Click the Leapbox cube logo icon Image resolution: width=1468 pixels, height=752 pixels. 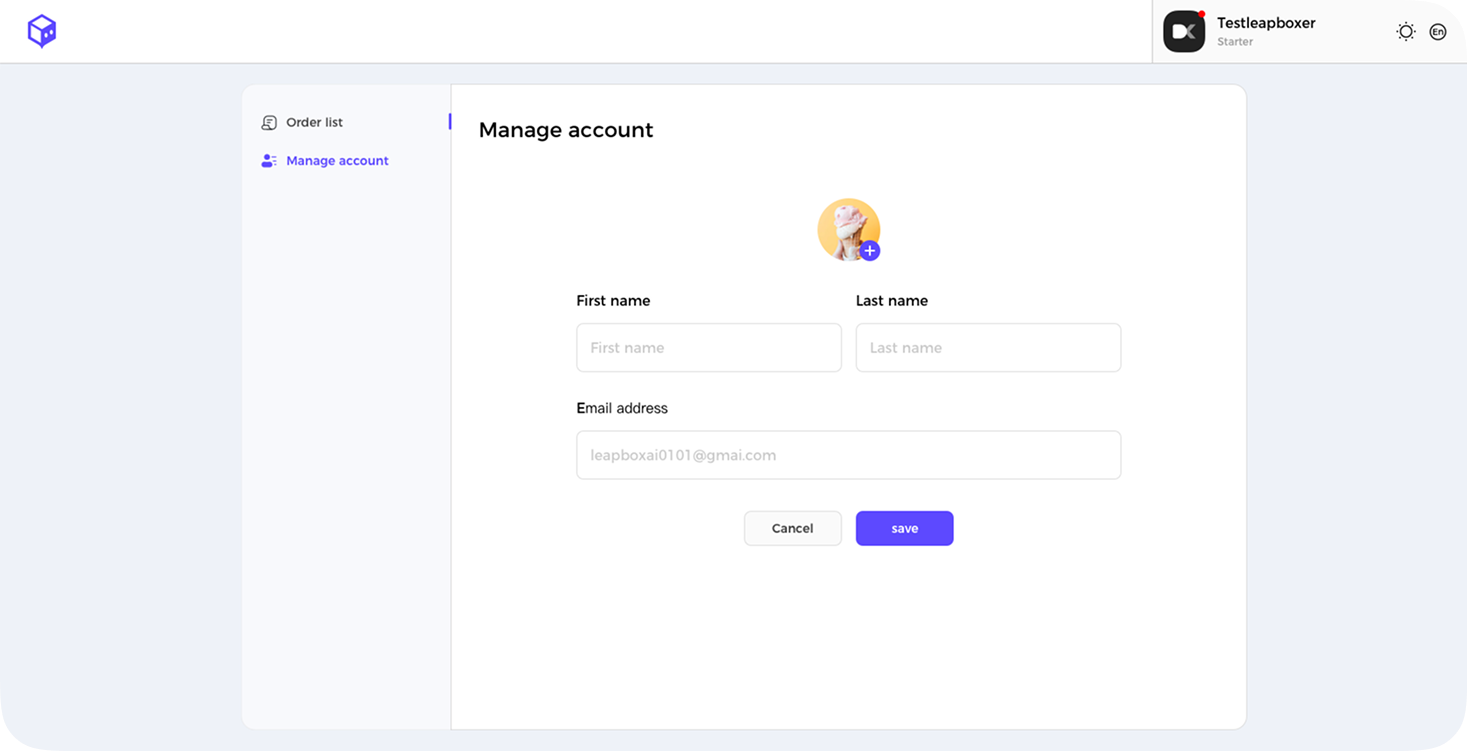tap(40, 31)
